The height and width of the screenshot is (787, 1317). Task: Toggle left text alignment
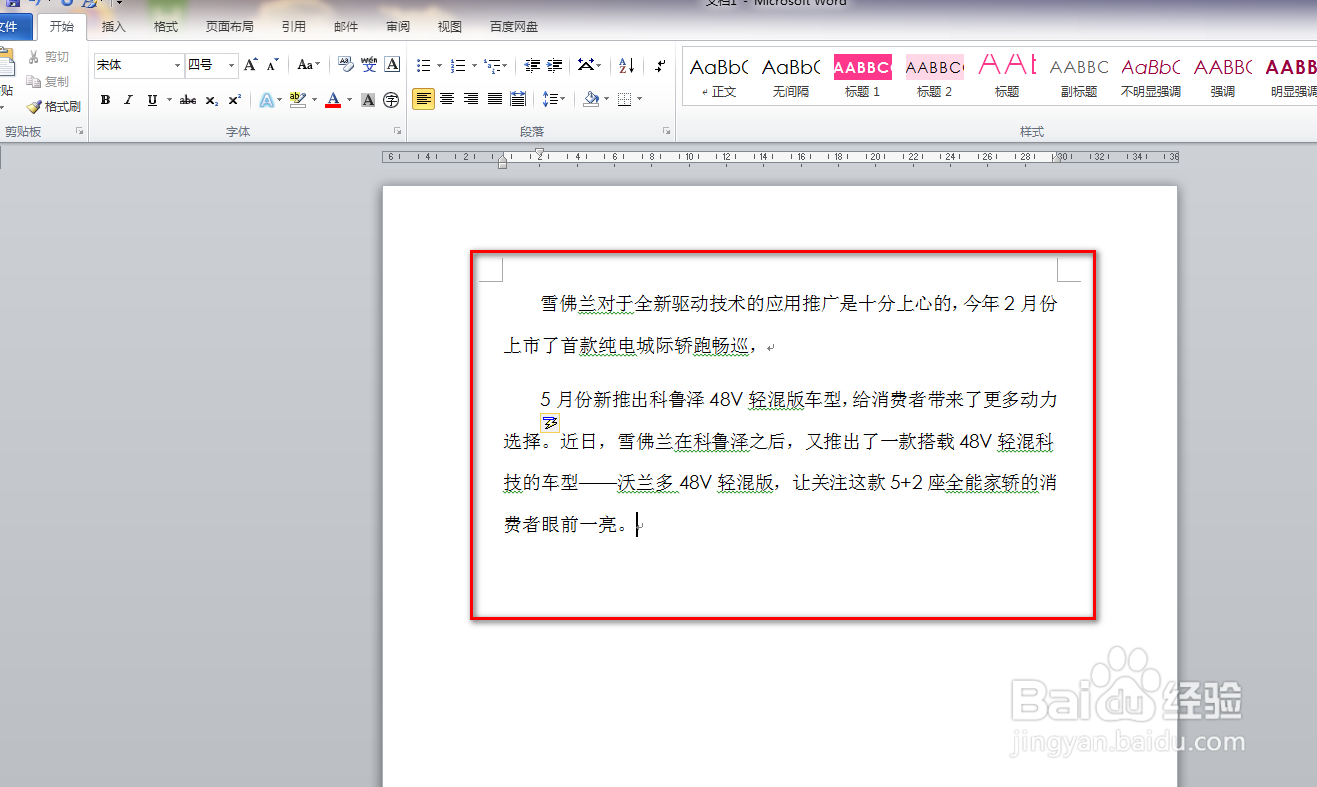(424, 99)
